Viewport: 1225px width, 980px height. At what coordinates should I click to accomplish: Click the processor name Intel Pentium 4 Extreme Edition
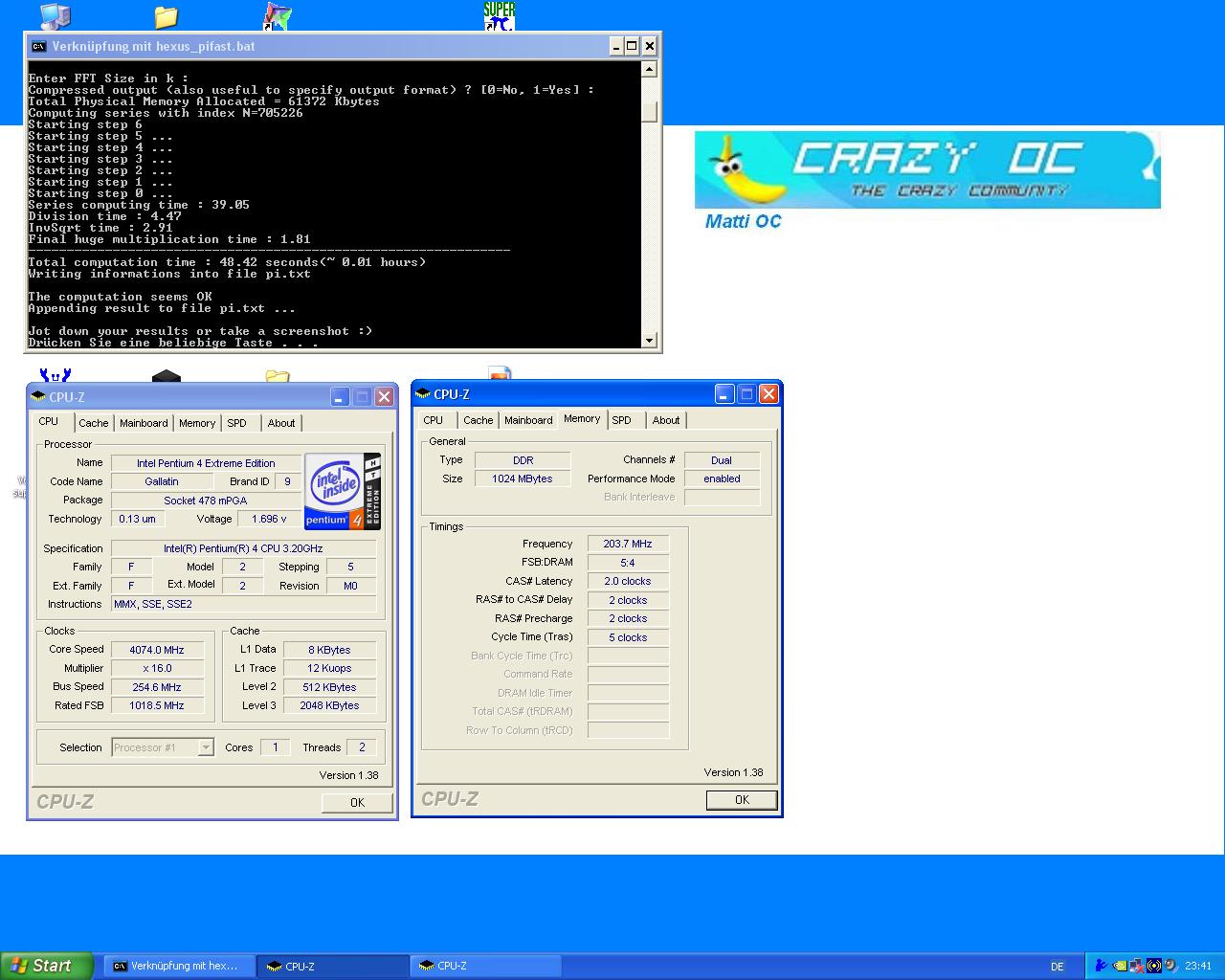tap(206, 463)
